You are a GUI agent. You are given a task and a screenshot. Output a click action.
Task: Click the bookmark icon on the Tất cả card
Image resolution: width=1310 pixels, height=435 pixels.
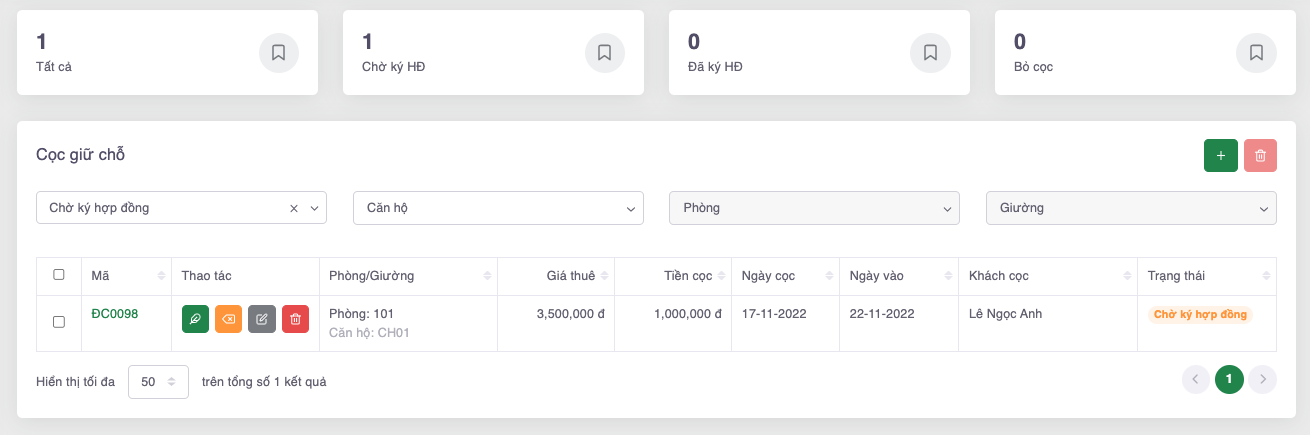[x=278, y=53]
